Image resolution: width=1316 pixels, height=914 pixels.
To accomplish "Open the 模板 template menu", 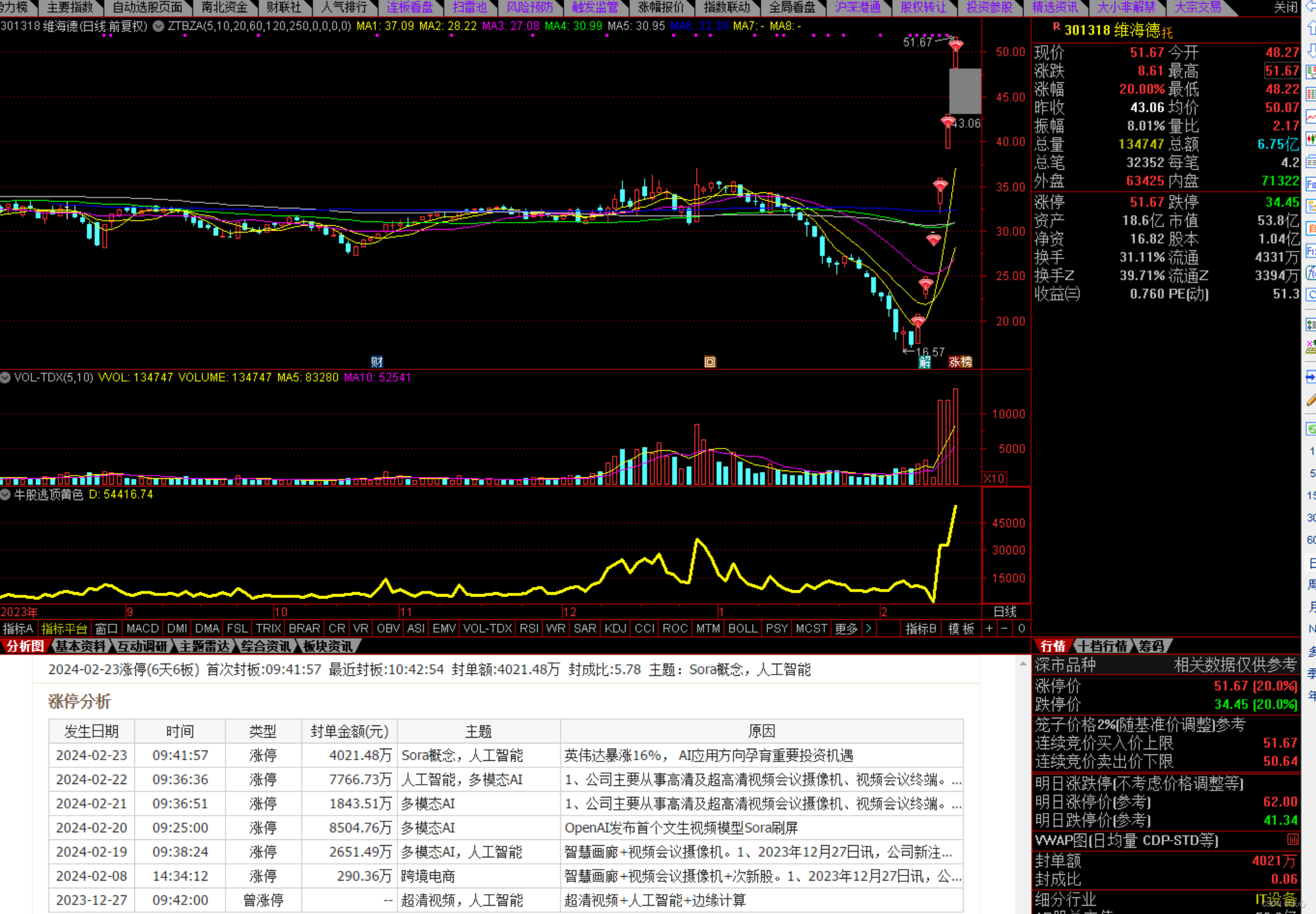I will pos(961,628).
